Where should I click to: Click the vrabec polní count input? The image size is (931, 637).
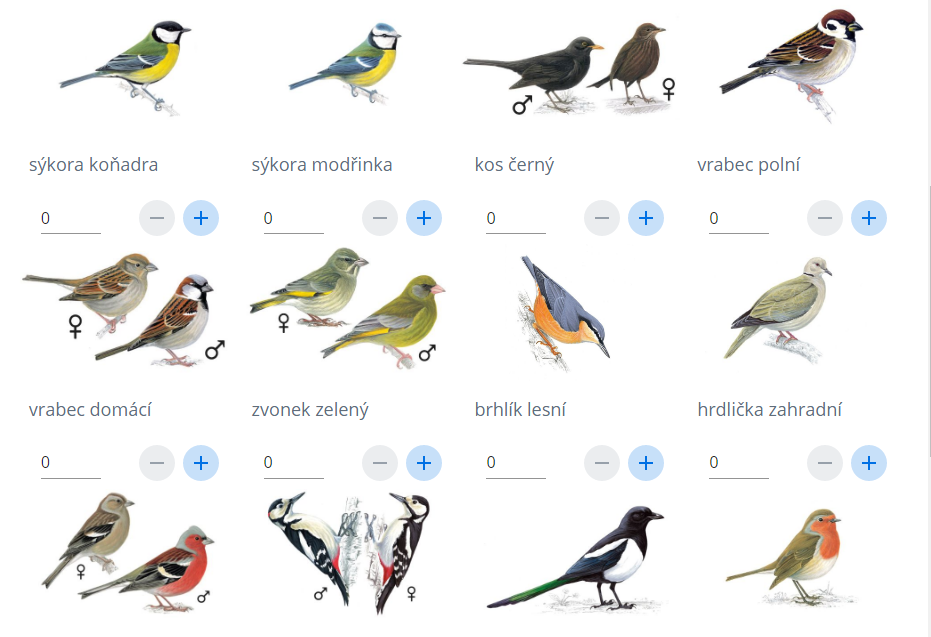pos(739,218)
